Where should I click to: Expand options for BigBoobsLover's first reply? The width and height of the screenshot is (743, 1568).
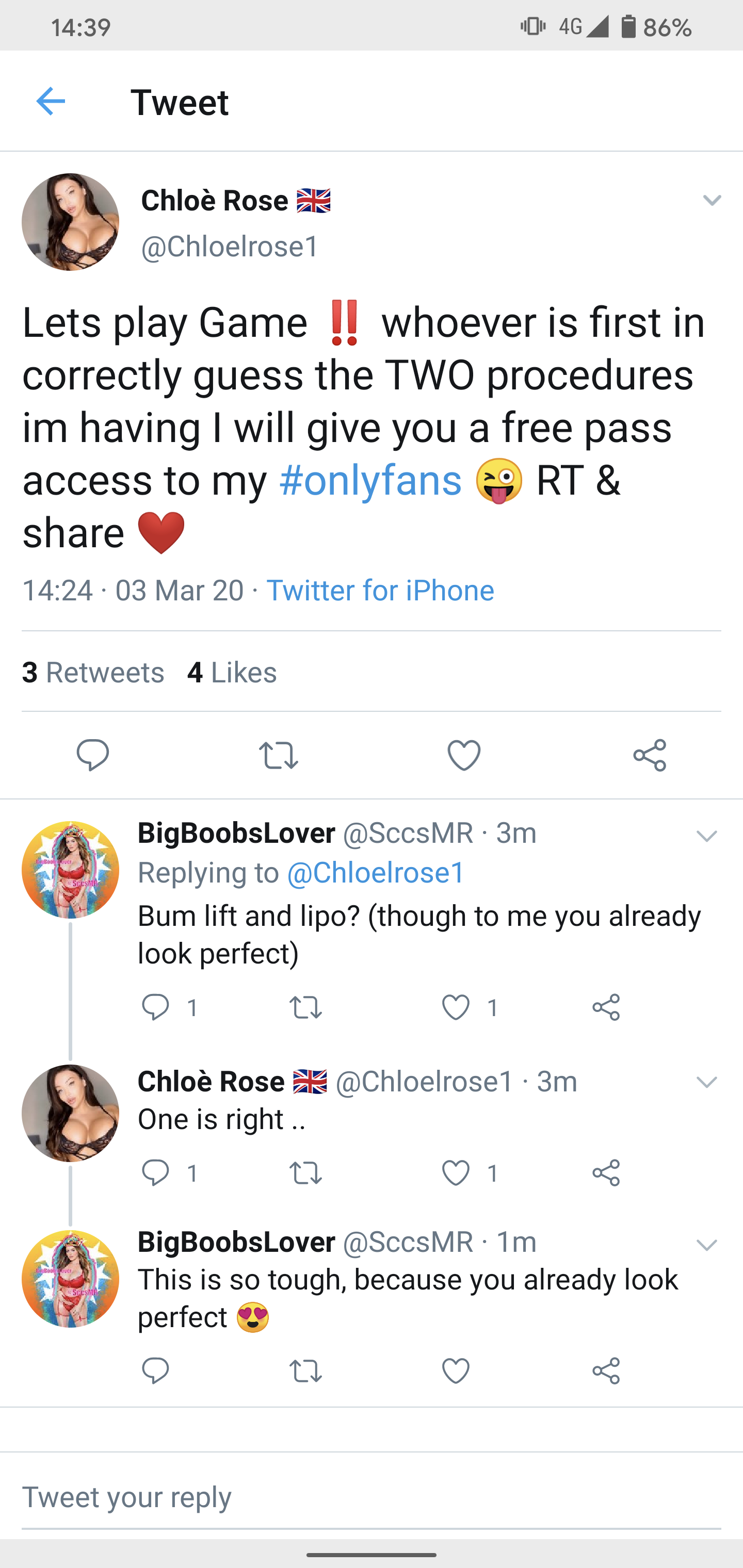pyautogui.click(x=706, y=836)
